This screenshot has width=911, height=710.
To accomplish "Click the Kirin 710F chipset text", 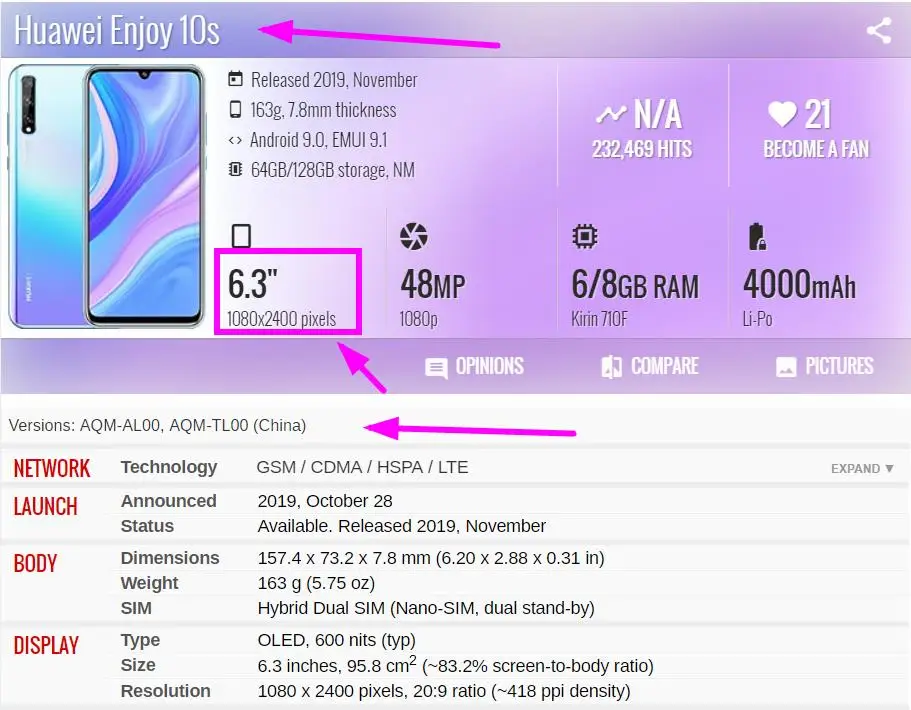I will click(600, 319).
